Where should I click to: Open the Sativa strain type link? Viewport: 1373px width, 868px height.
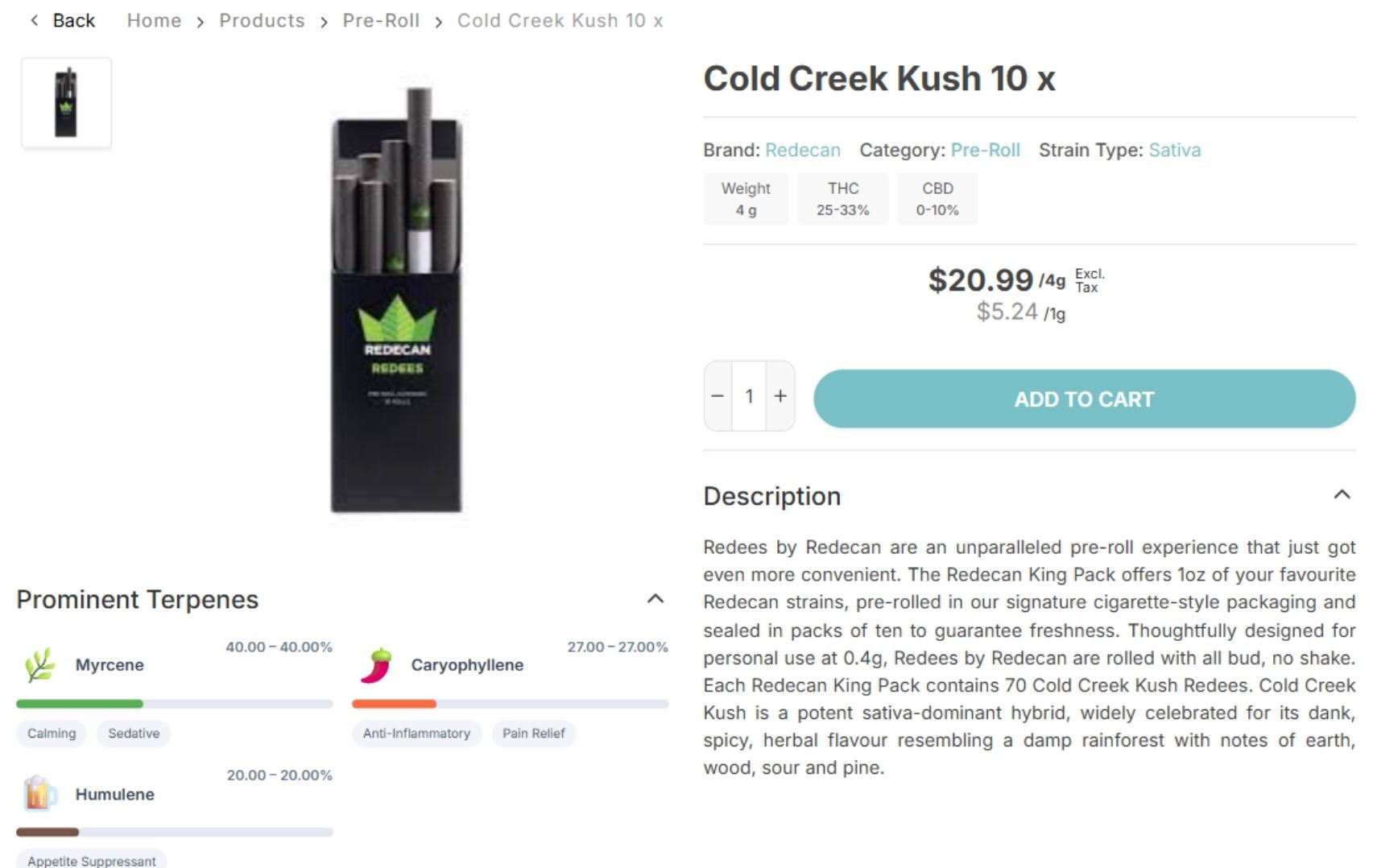pos(1174,150)
